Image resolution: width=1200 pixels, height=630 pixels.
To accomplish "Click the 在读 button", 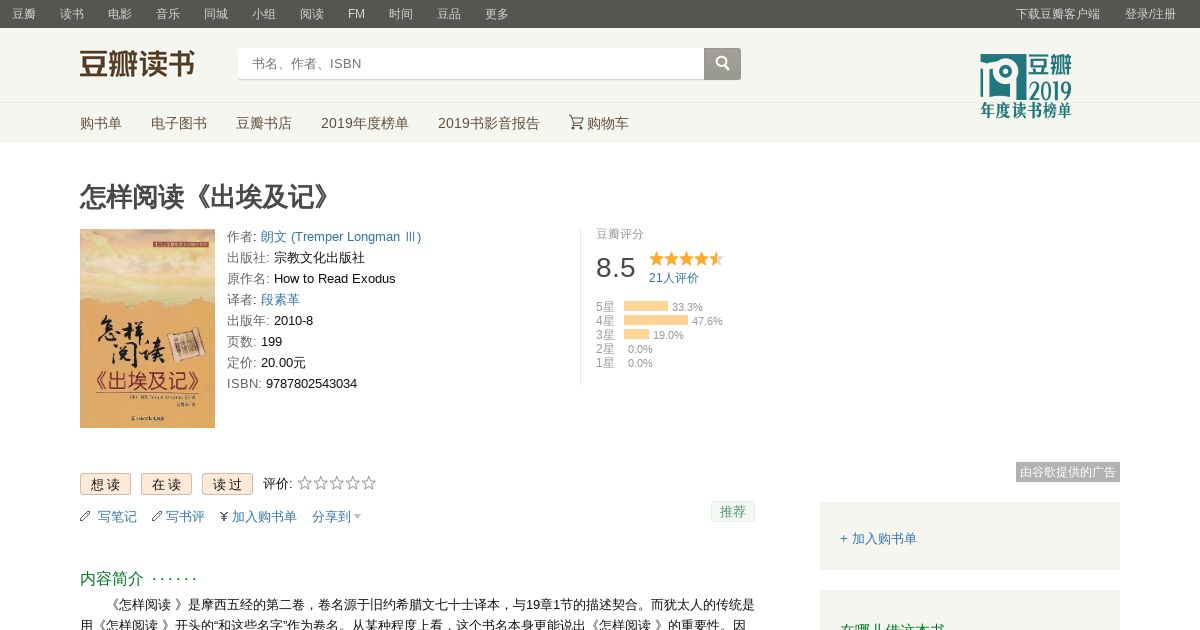I will pos(166,484).
